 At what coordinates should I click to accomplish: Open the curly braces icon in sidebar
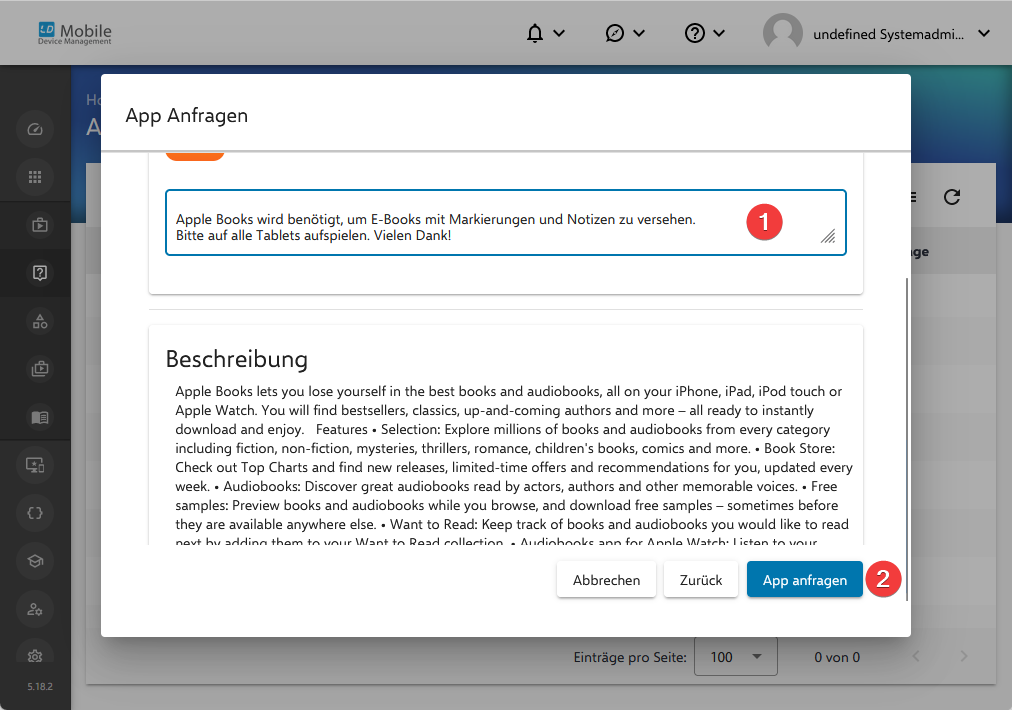(35, 513)
